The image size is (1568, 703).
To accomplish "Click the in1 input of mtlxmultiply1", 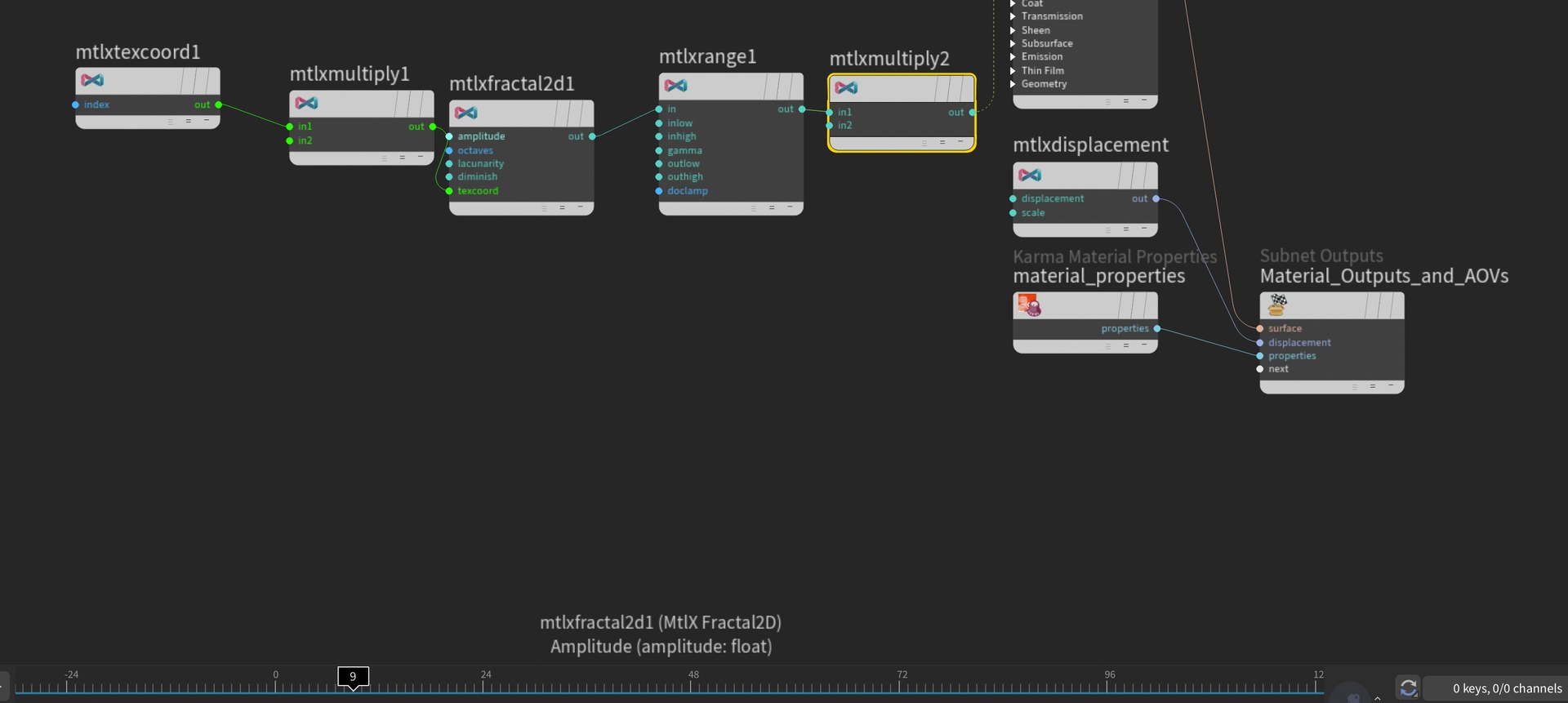I will point(290,127).
